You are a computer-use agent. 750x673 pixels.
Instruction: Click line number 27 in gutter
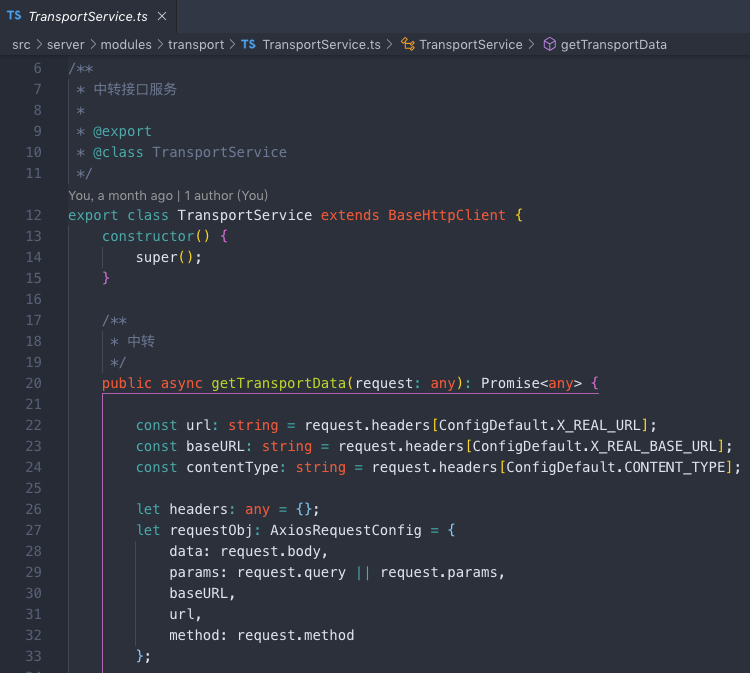(x=33, y=530)
